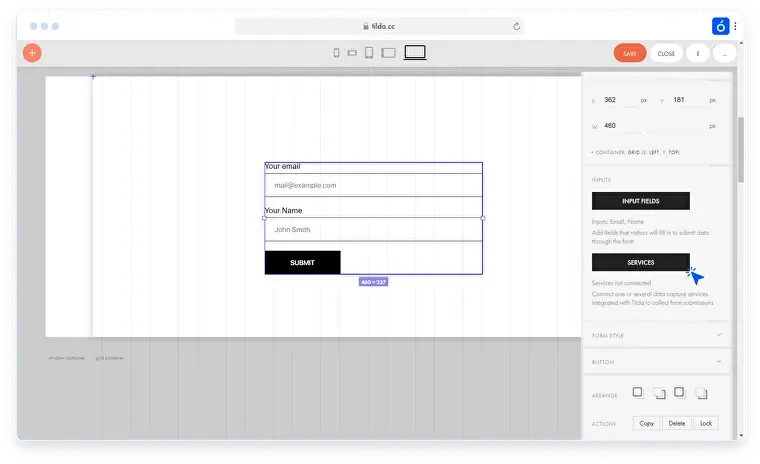
Task: Click the fourth Arrange layer-order icon
Action: [701, 393]
